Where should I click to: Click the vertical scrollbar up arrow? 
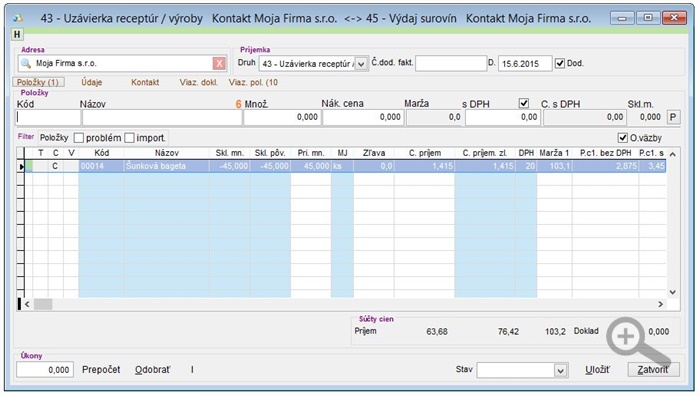(673, 154)
